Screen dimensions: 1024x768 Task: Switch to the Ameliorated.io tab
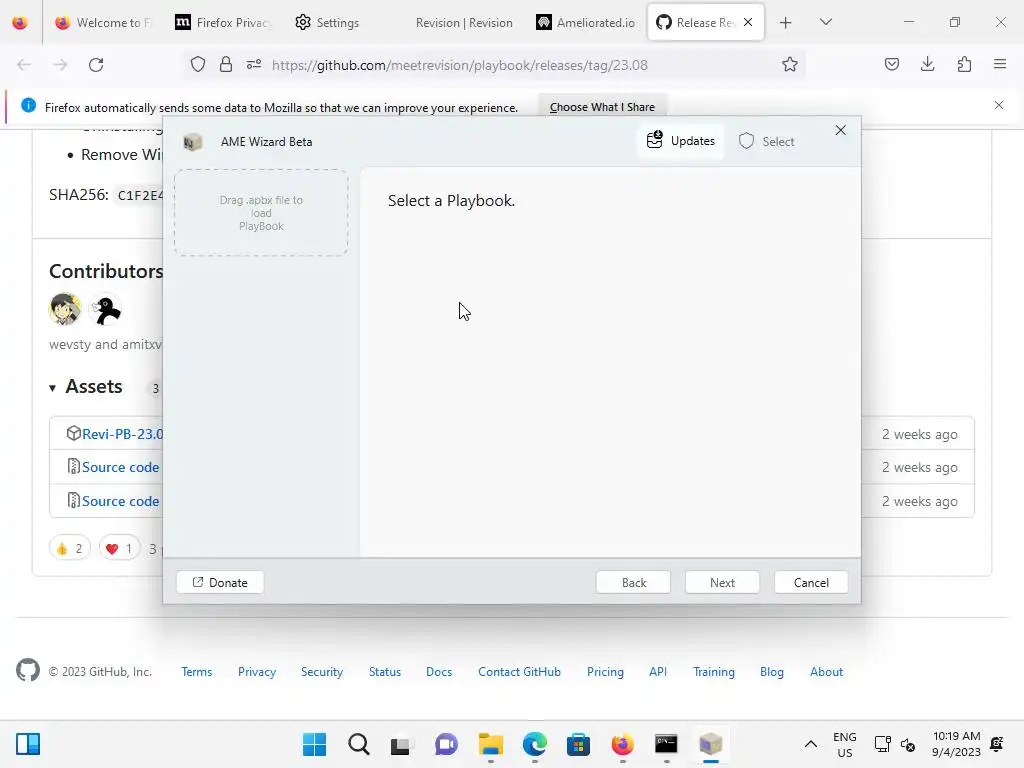click(x=585, y=22)
